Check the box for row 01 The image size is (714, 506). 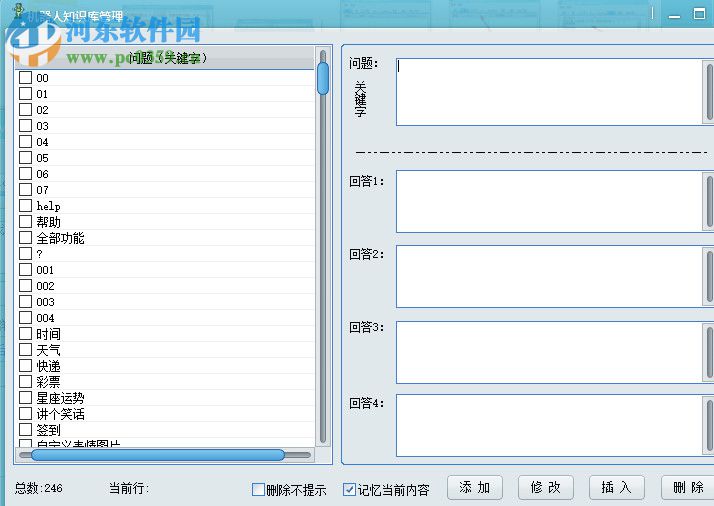(26, 93)
